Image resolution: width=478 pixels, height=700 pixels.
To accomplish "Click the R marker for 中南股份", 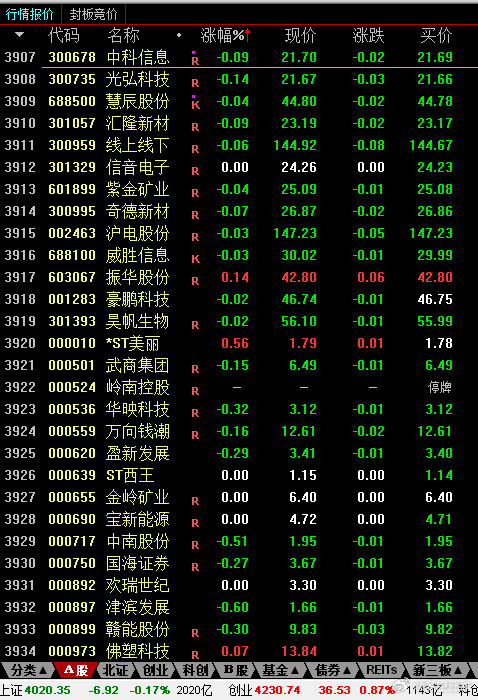I will [x=195, y=545].
